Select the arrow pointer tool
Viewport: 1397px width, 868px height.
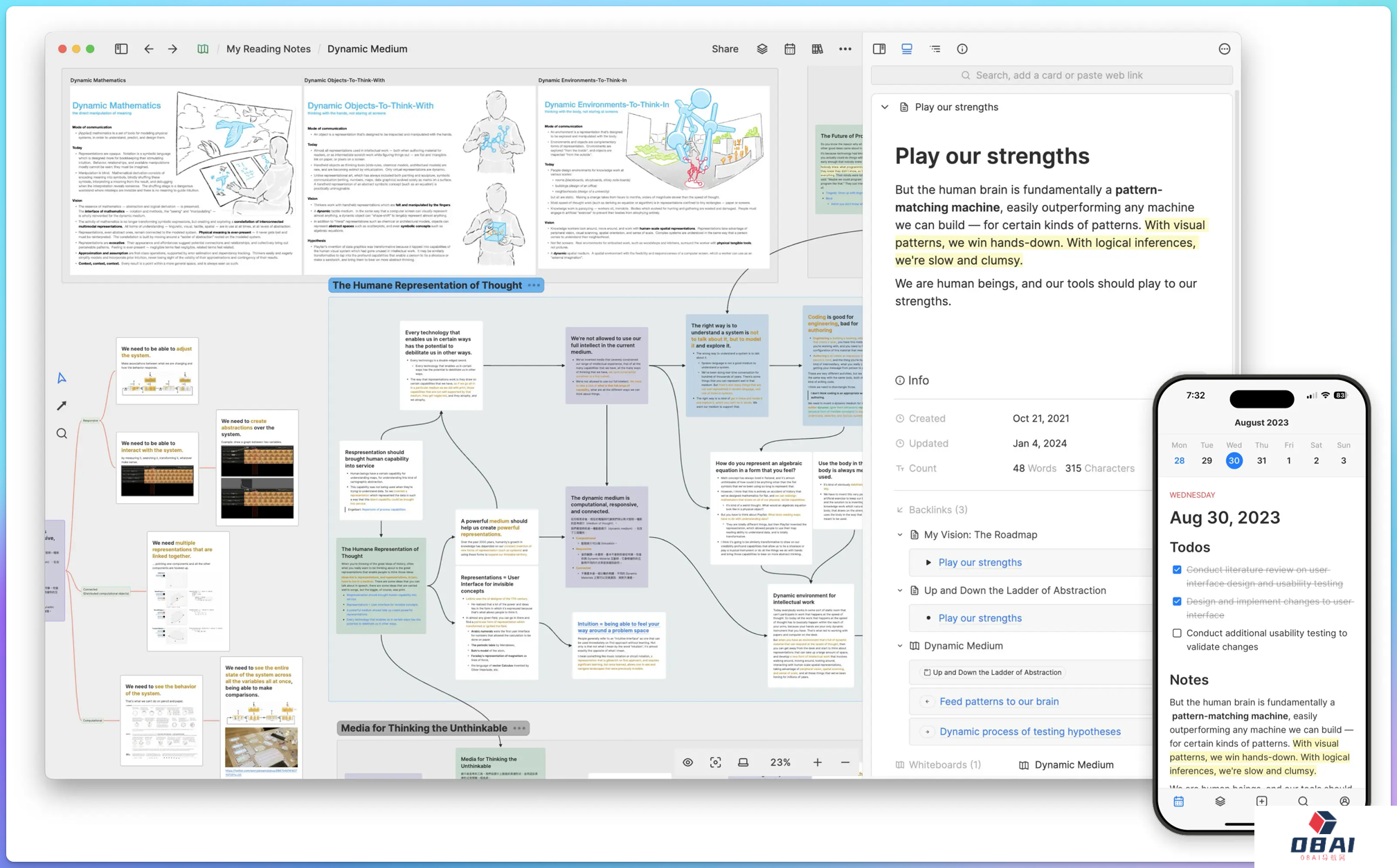62,378
